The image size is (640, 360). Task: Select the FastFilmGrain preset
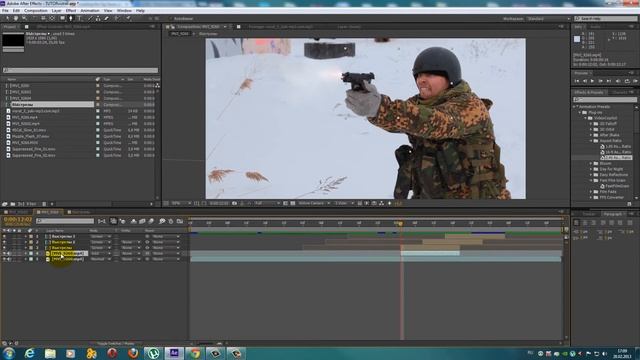coord(617,186)
